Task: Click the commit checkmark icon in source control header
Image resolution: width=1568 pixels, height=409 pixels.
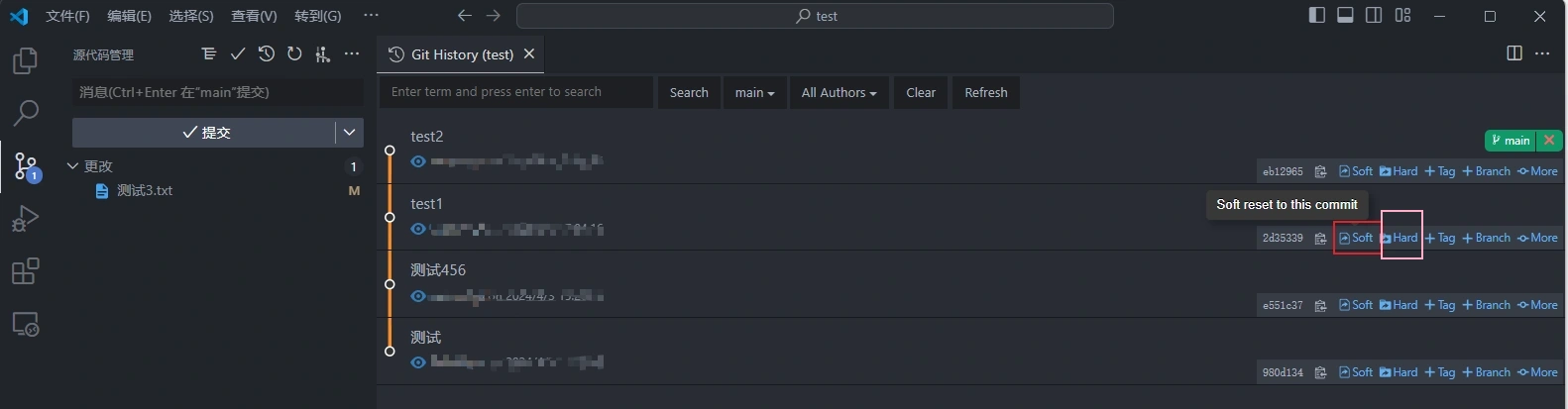Action: 237,54
